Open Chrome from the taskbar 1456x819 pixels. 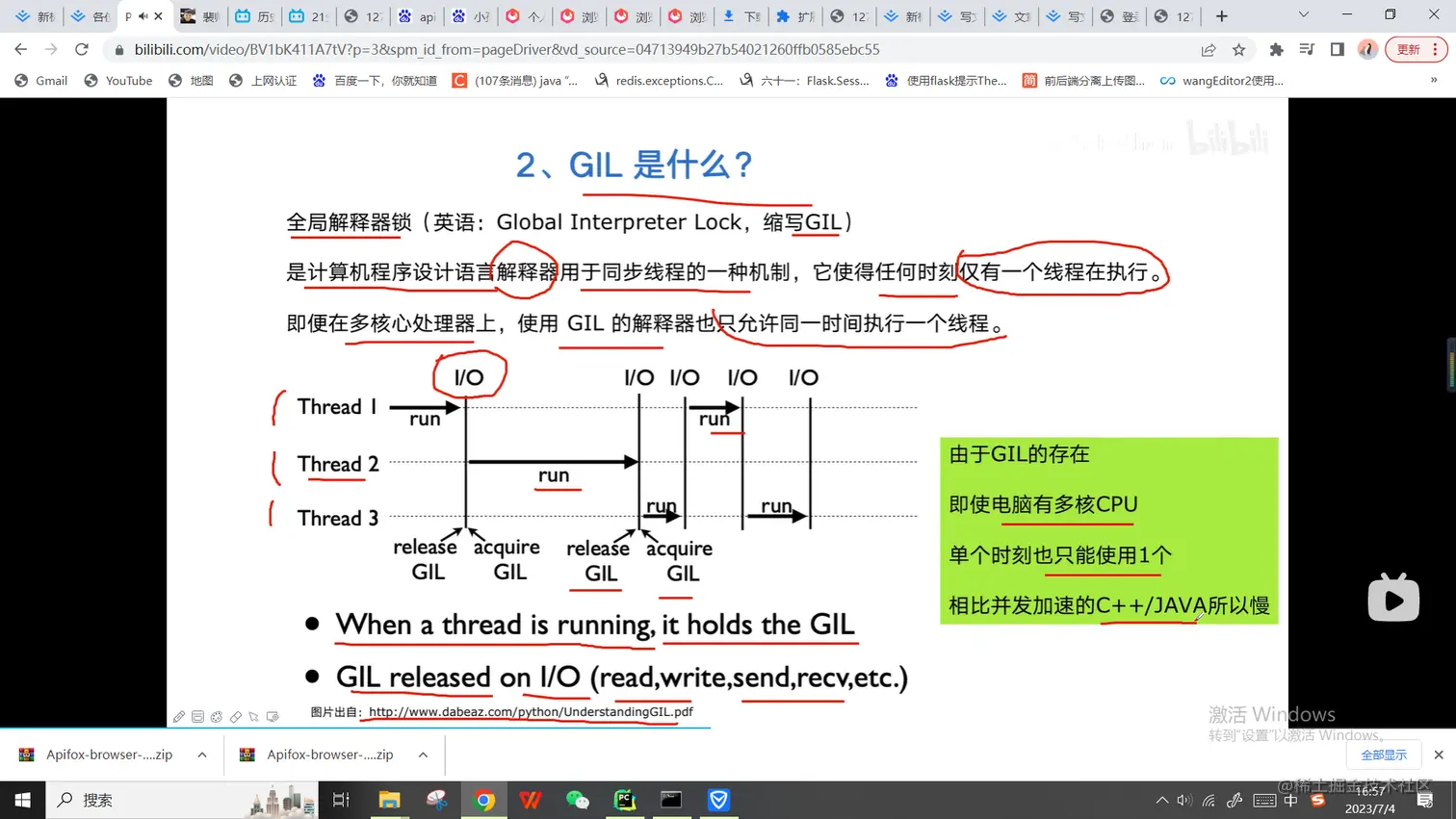pyautogui.click(x=484, y=800)
